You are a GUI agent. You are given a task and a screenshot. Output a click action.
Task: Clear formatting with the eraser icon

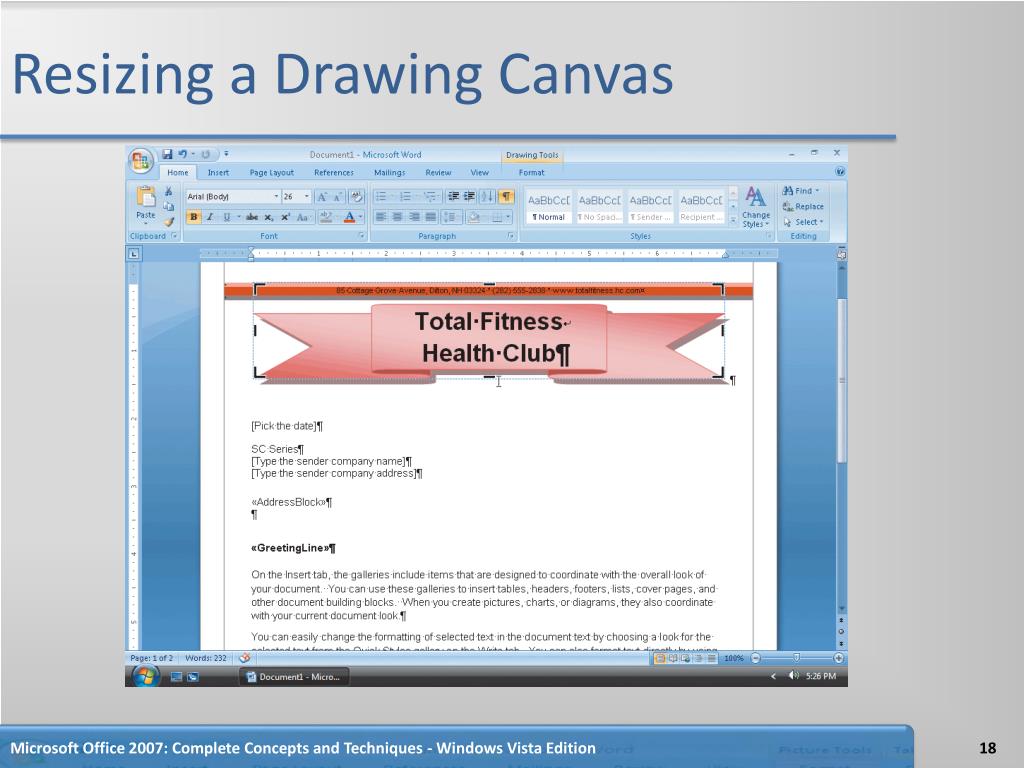coord(357,197)
